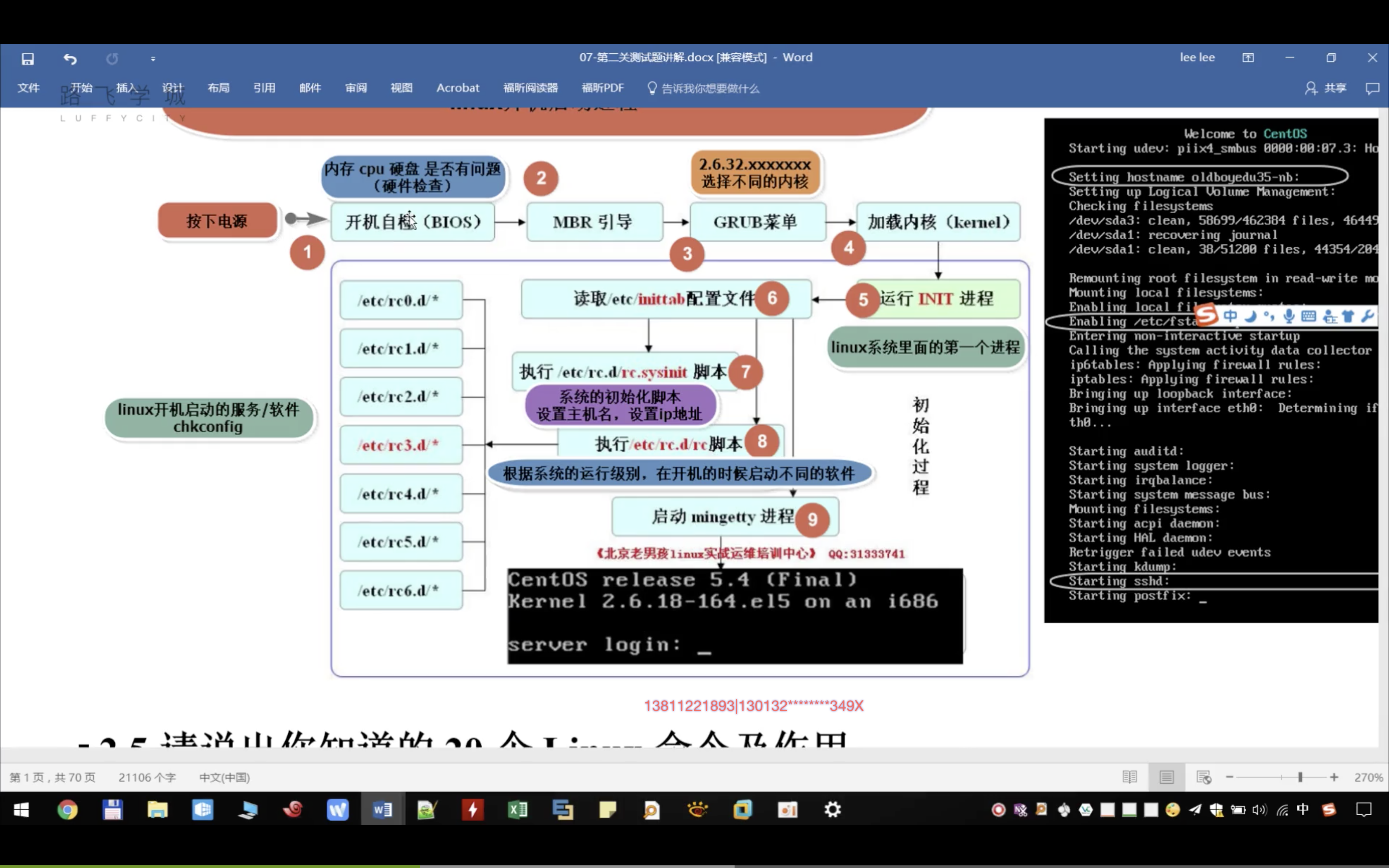Open the Acrobat ribbon tab

[x=458, y=88]
